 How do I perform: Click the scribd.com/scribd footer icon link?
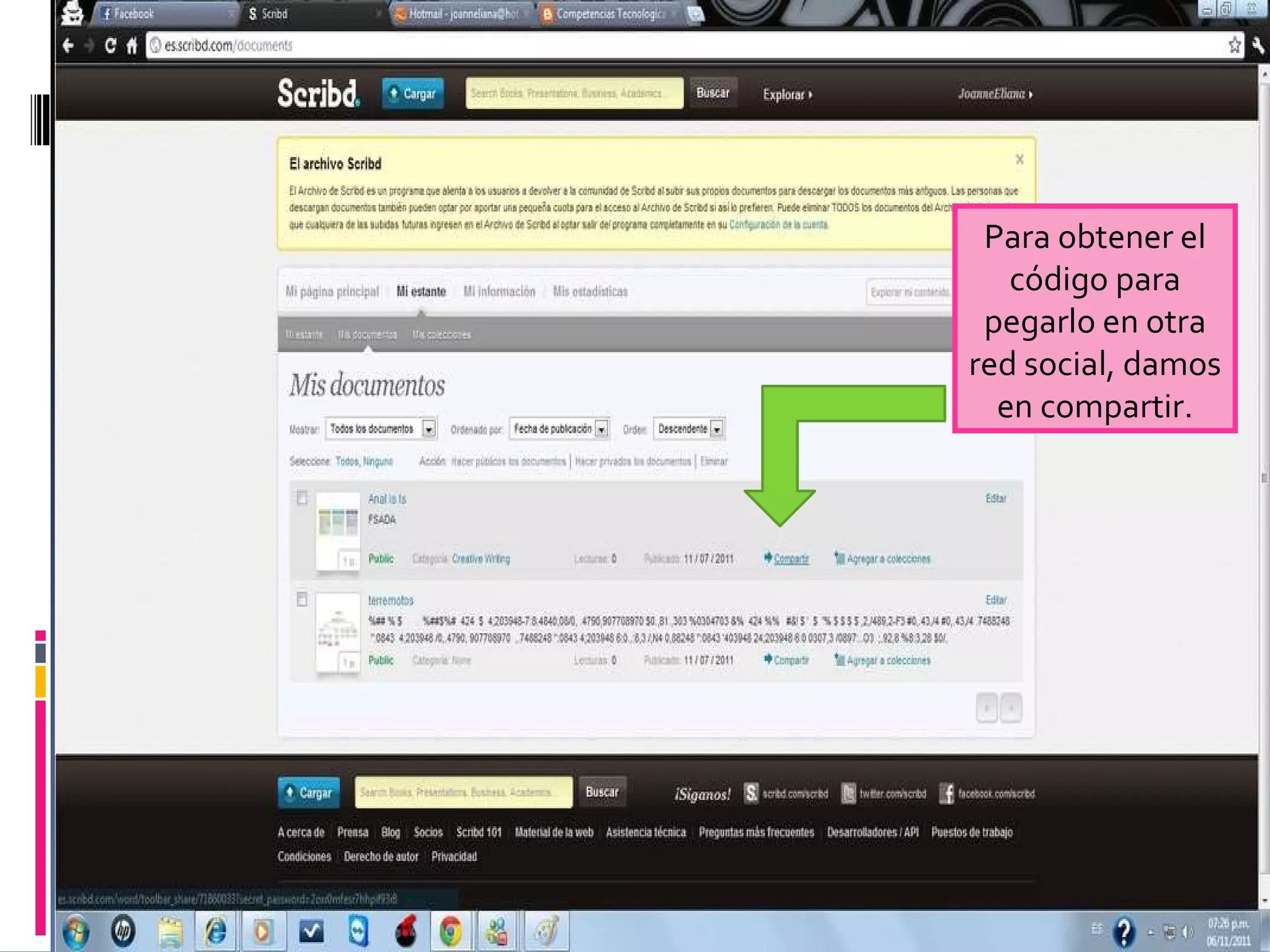coord(786,793)
